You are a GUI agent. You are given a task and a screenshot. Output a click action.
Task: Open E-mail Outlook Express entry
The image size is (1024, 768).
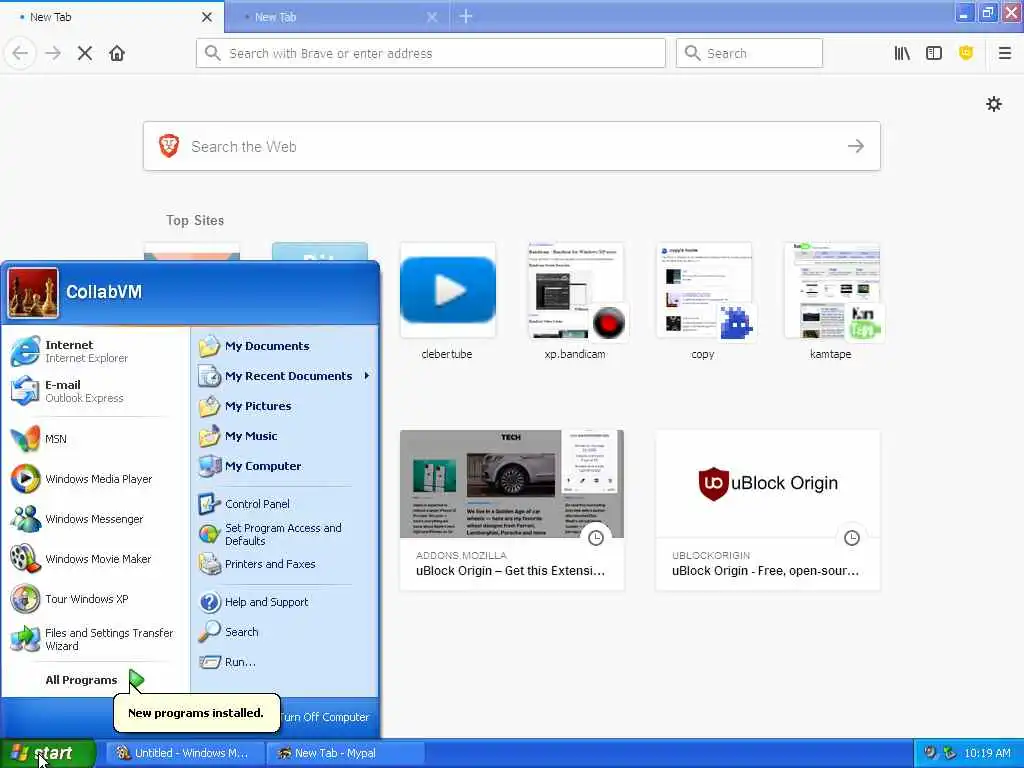pyautogui.click(x=95, y=391)
